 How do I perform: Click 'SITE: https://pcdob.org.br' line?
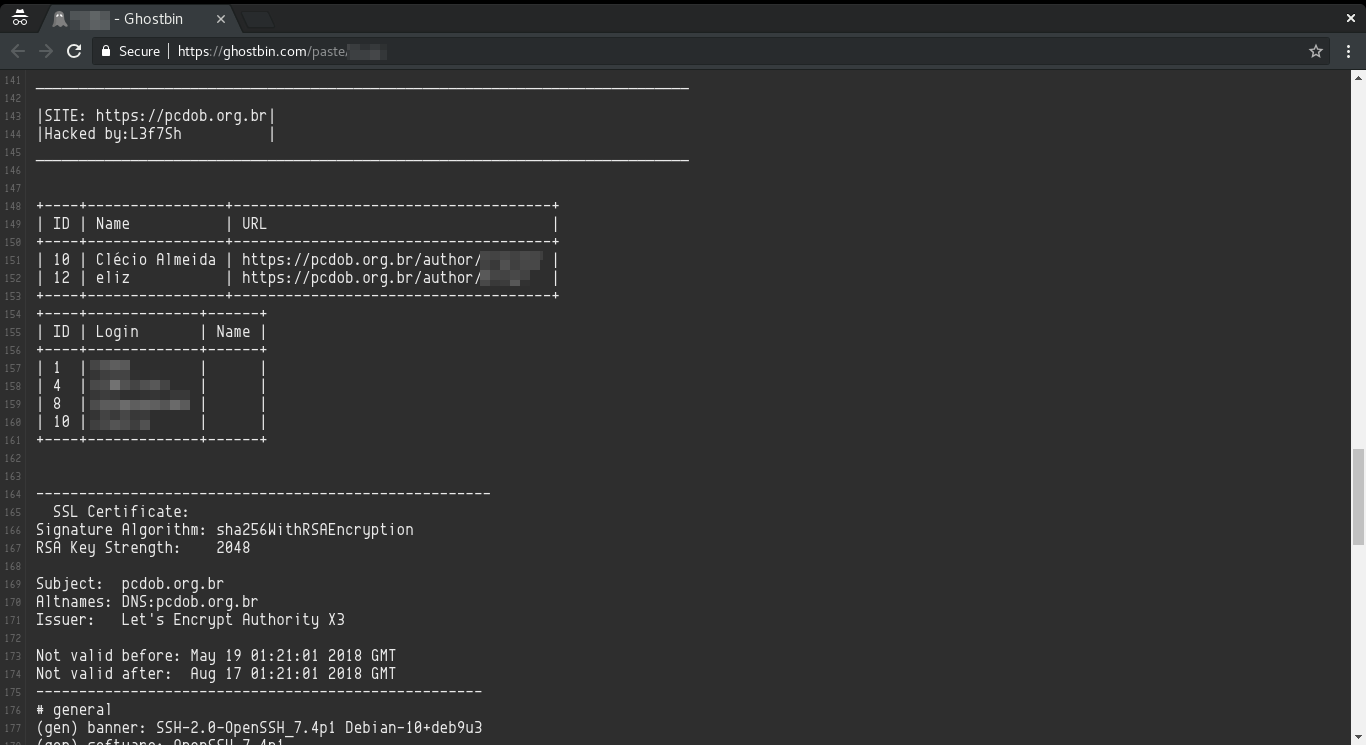tap(155, 116)
